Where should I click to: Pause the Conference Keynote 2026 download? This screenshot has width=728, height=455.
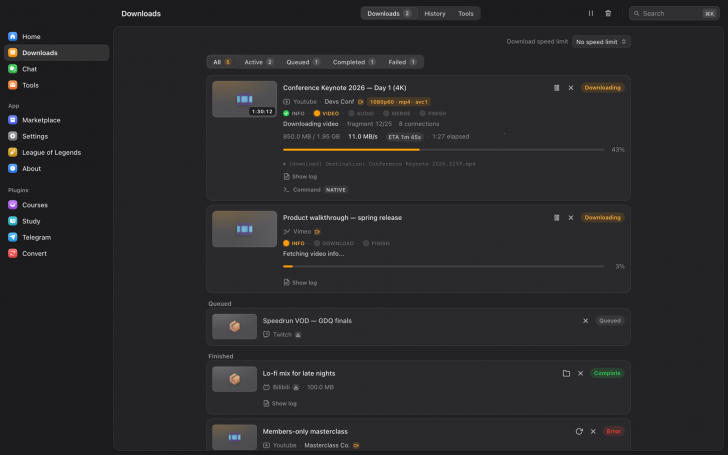[556, 88]
